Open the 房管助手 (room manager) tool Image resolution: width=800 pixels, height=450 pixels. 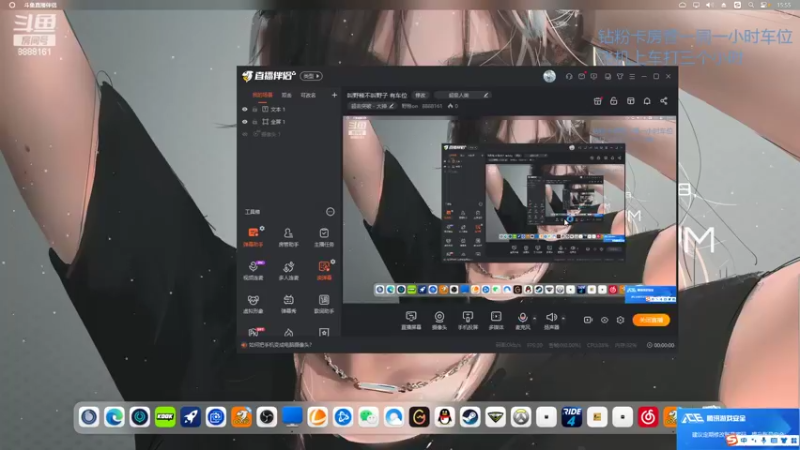(288, 237)
